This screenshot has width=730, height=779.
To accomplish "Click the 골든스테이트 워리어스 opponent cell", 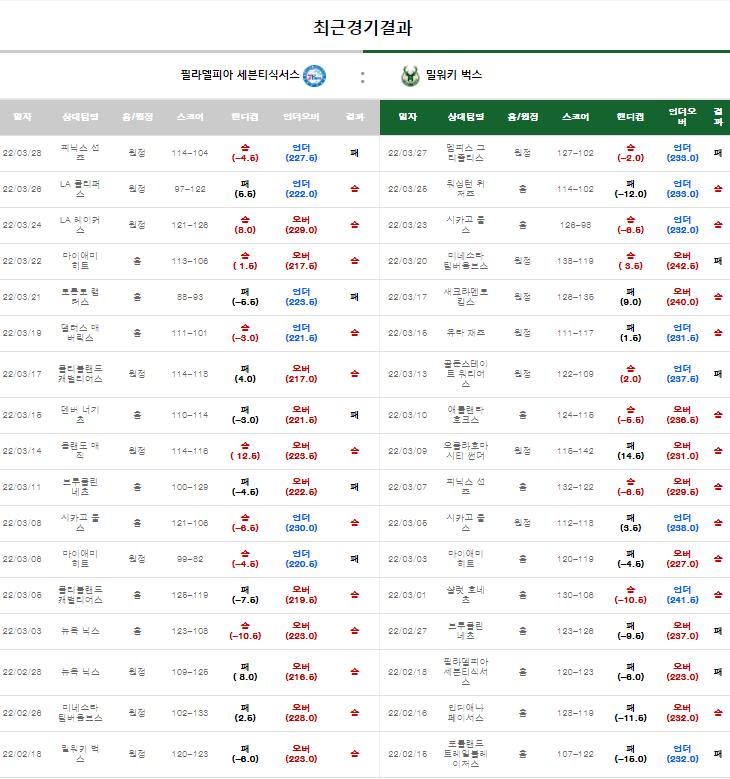I will 466,374.
